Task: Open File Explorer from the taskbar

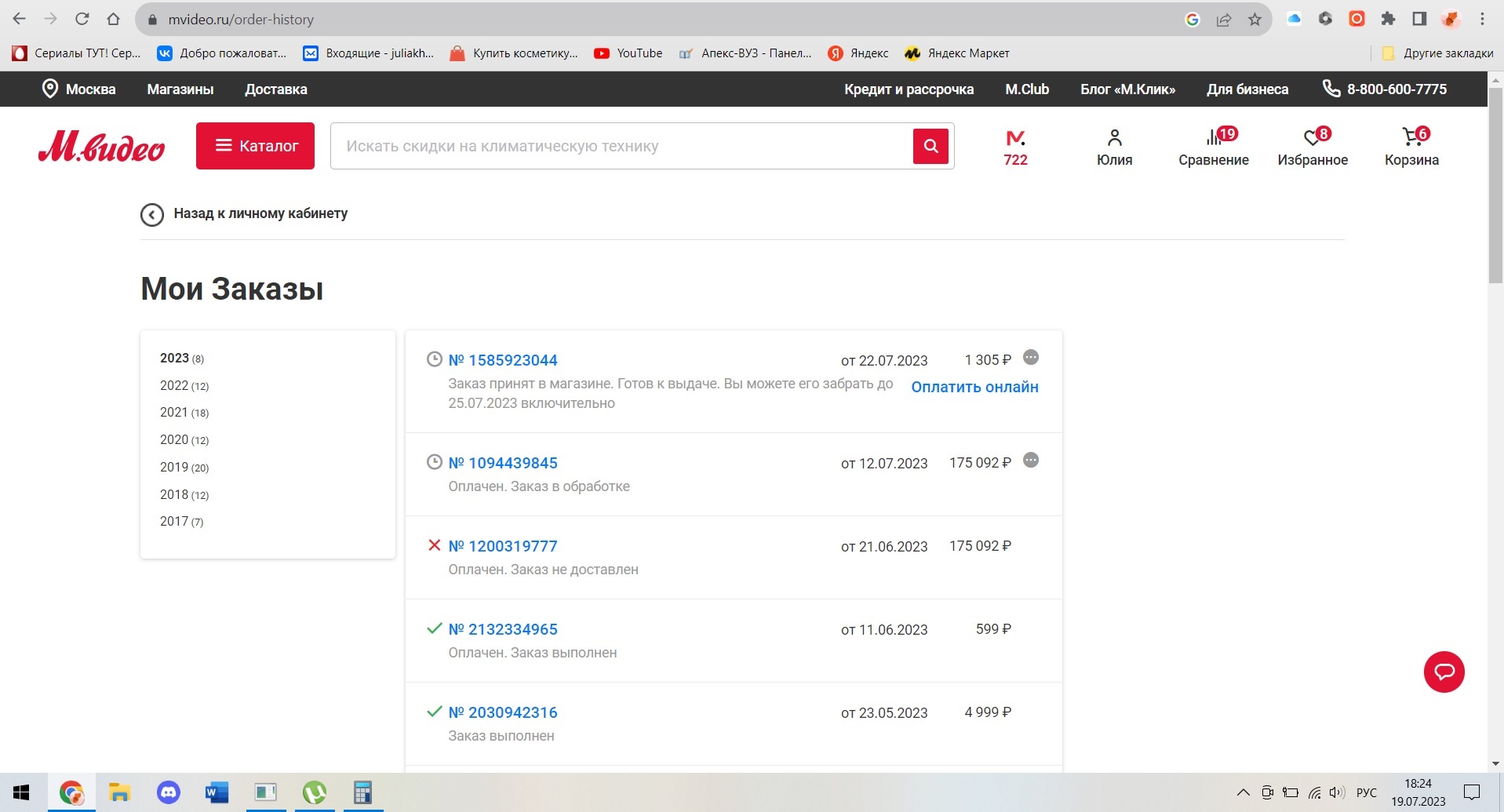Action: [119, 792]
